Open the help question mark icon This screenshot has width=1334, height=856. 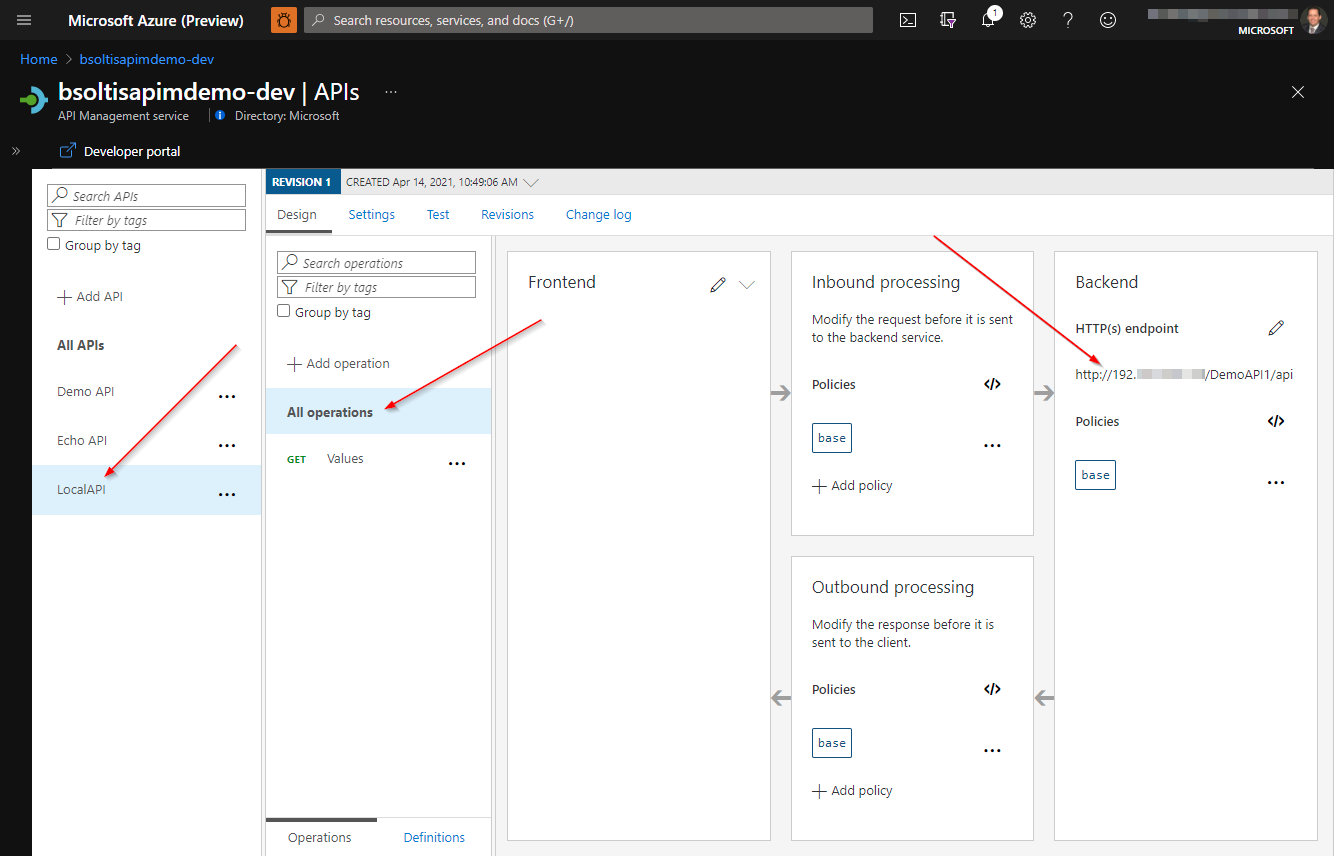1067,19
